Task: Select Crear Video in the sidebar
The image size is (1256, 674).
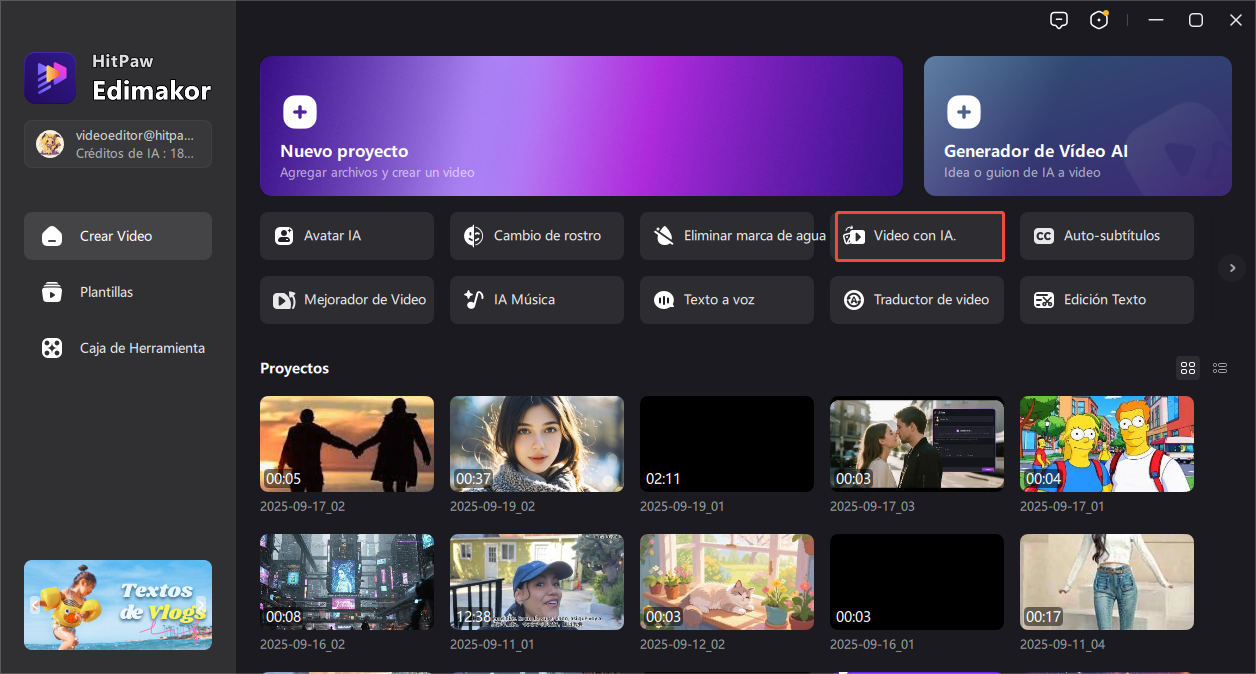Action: pos(118,236)
